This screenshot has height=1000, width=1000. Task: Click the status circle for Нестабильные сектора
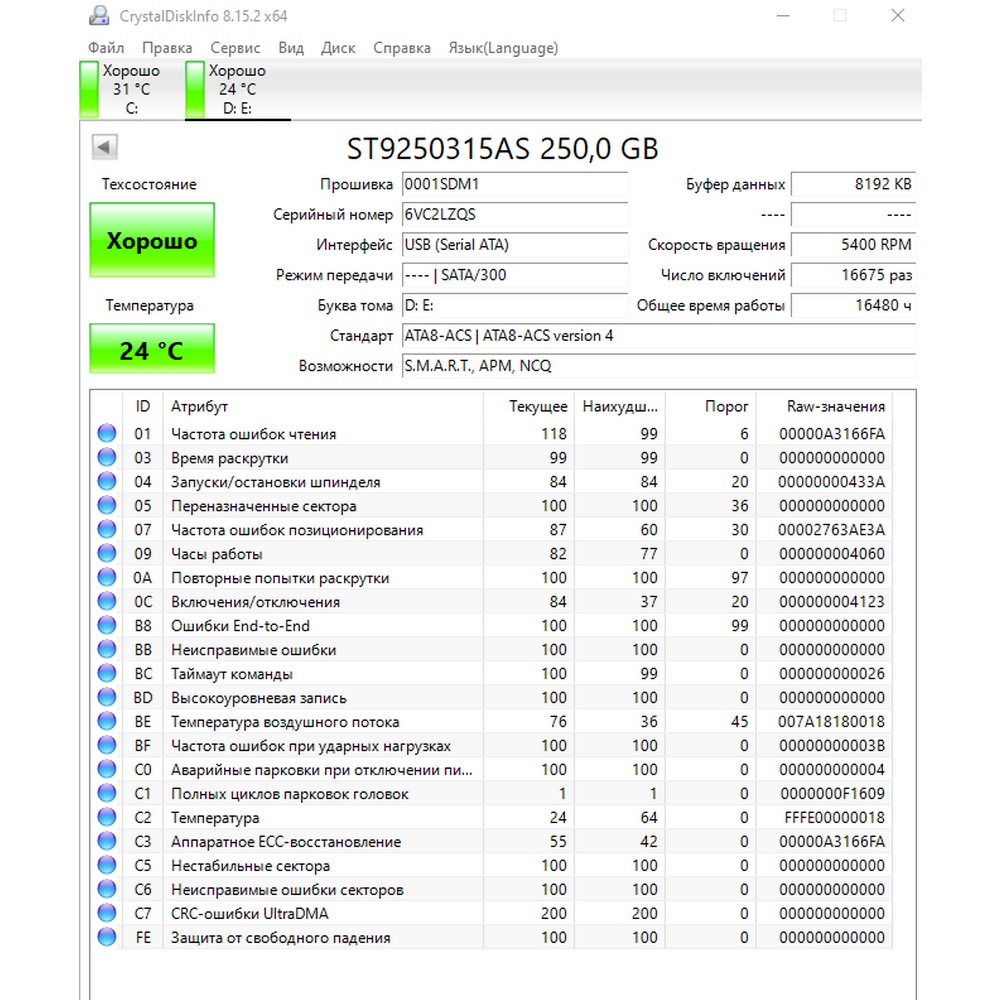[x=107, y=865]
